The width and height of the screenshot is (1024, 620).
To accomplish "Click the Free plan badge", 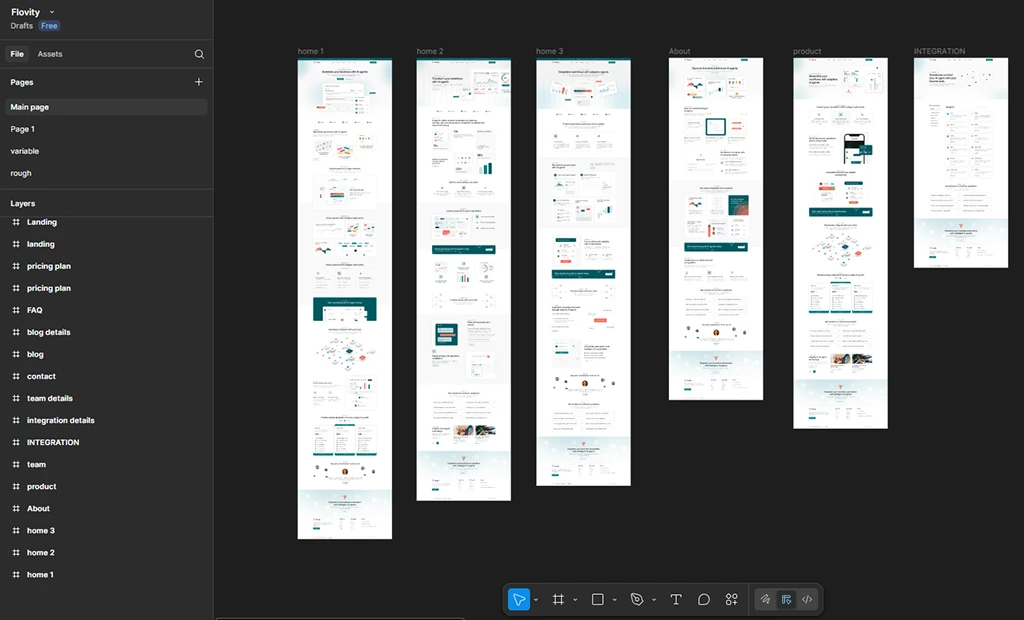I will (49, 25).
